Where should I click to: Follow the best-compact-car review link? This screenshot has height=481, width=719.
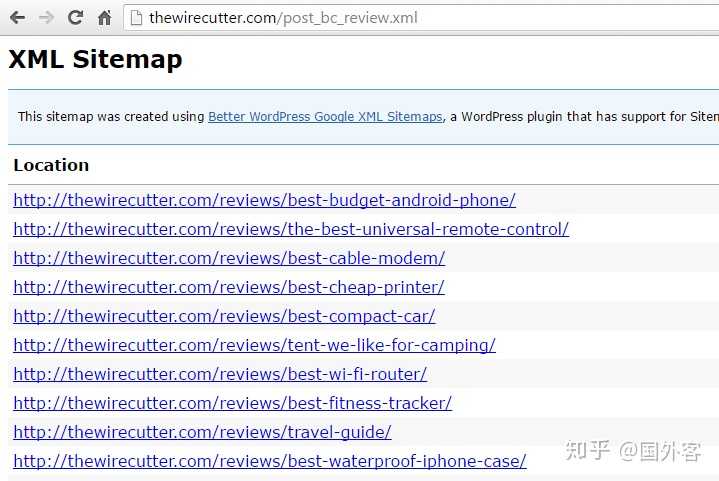point(224,316)
